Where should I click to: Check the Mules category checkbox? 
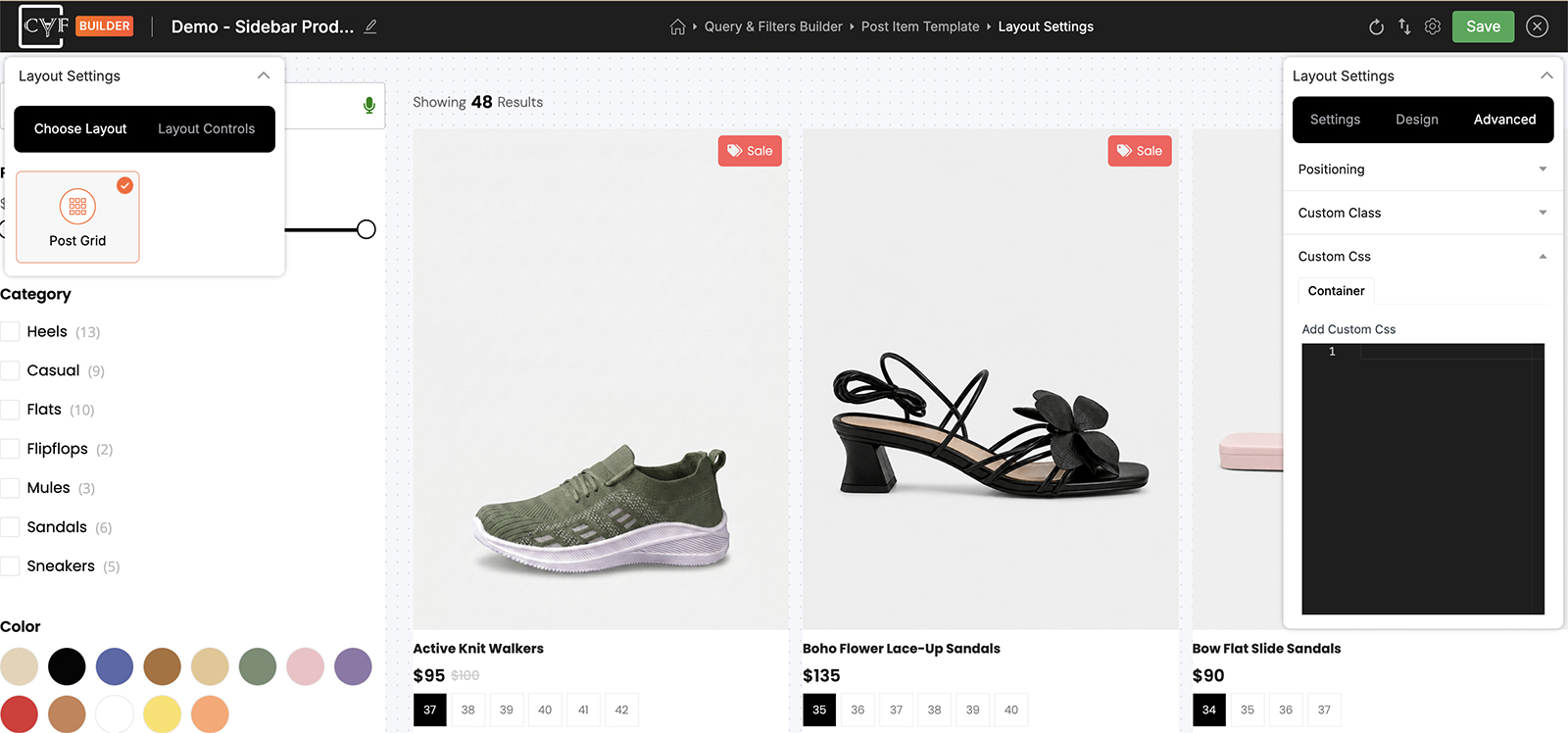tap(11, 488)
